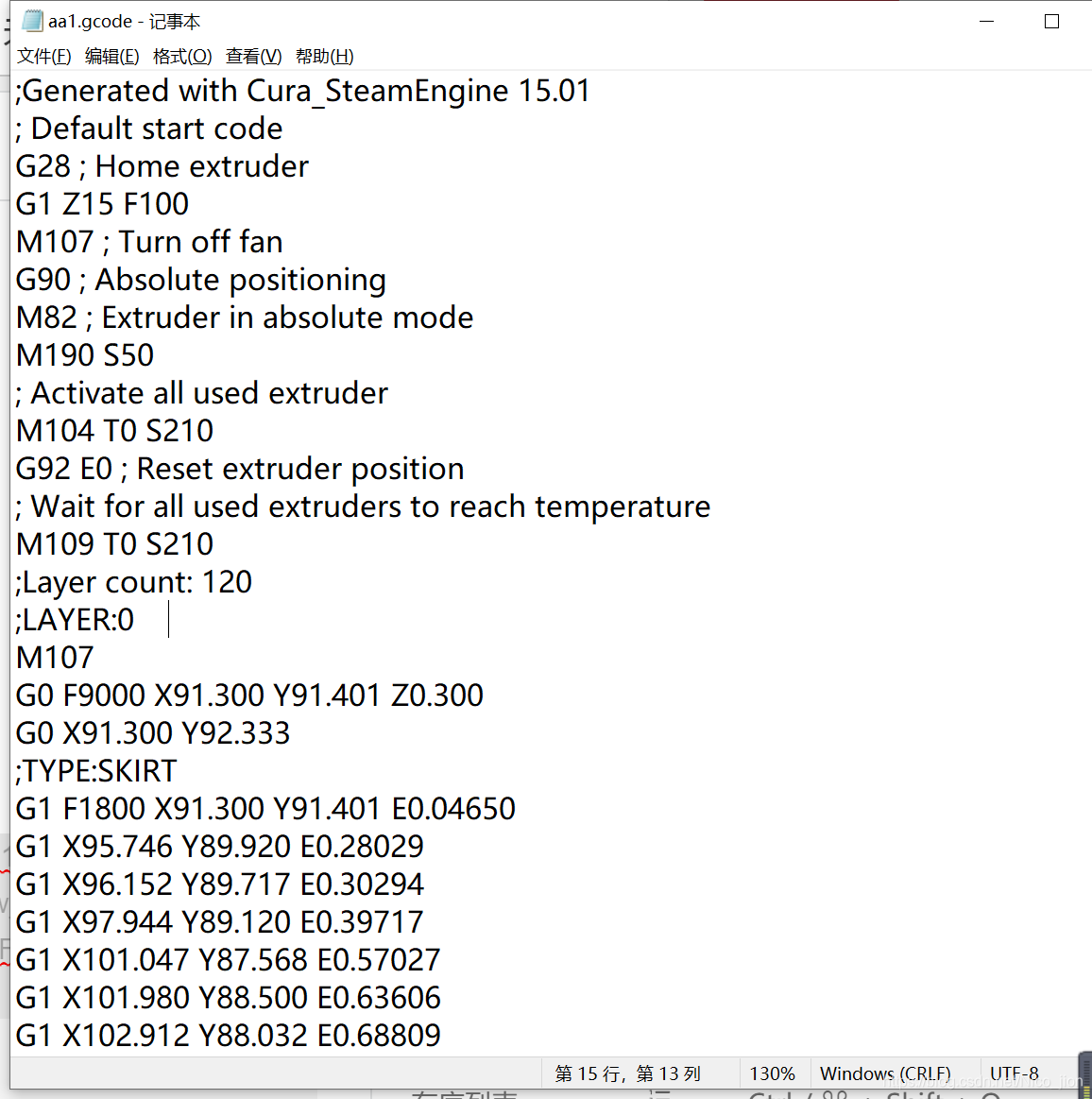Image resolution: width=1092 pixels, height=1099 pixels.
Task: Click 'G92 E0 ; Reset extruder position'
Action: (240, 469)
